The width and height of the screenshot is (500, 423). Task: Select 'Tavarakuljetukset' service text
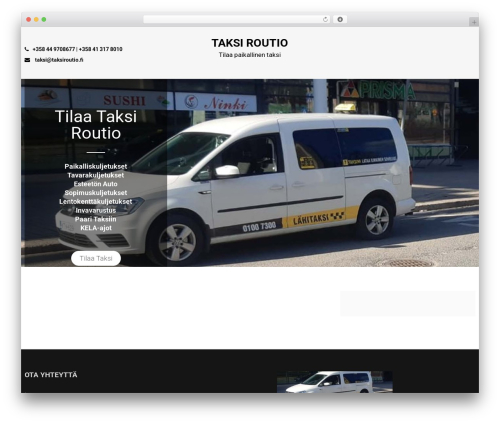click(x=96, y=175)
